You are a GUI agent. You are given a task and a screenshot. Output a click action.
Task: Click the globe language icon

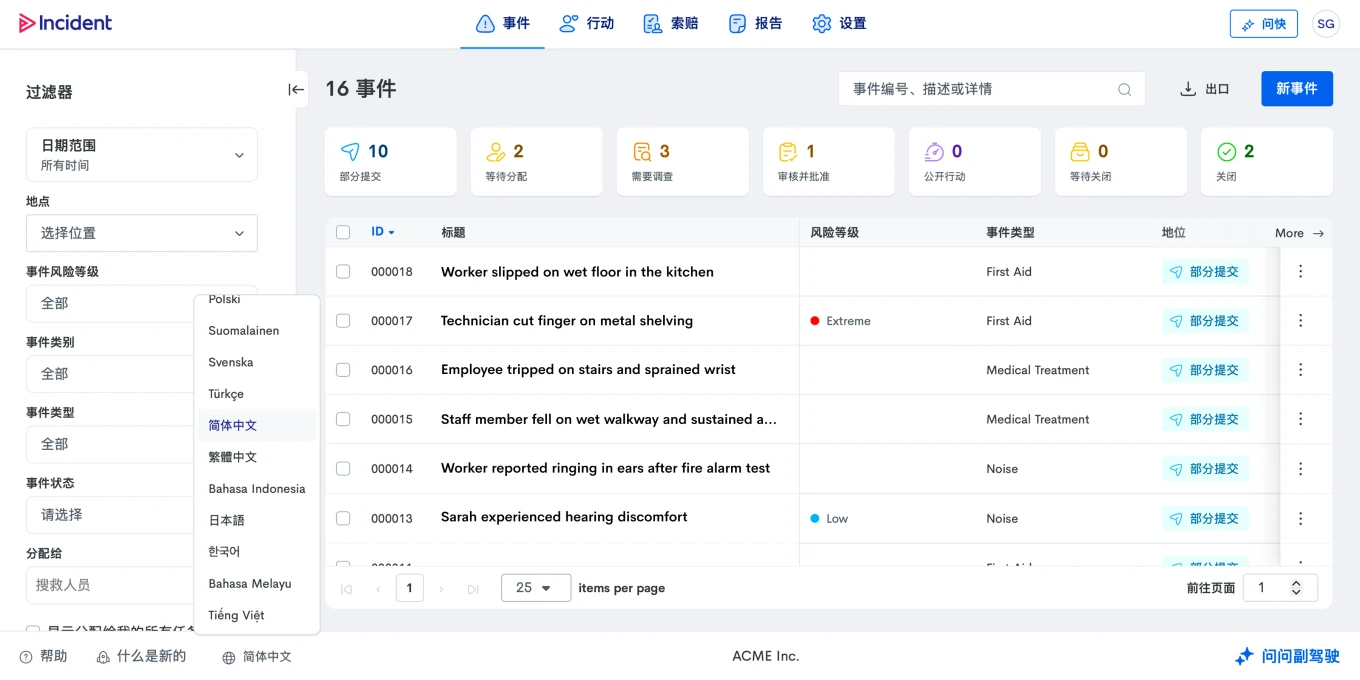(229, 657)
